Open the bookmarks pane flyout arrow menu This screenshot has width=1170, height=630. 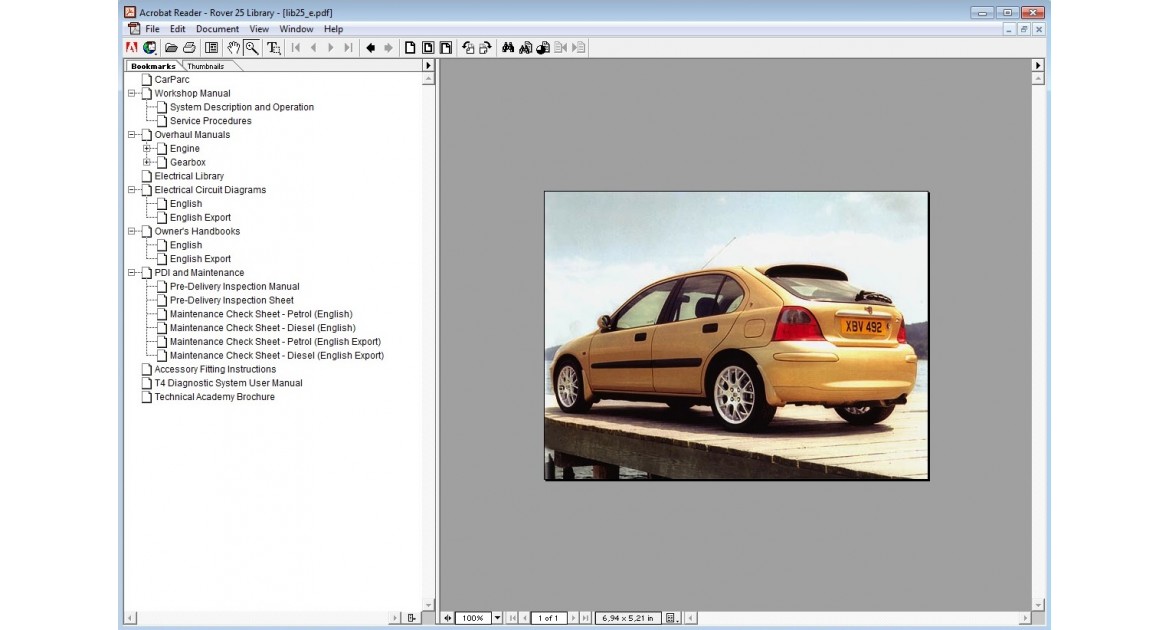click(428, 66)
